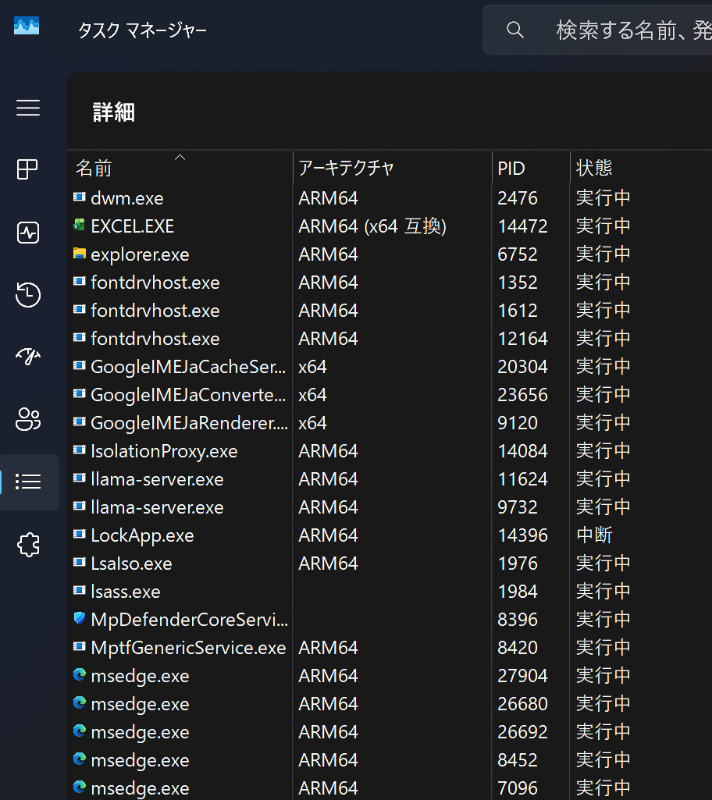Click the LsaIso.exe process icon
The height and width of the screenshot is (800, 712).
(79, 562)
